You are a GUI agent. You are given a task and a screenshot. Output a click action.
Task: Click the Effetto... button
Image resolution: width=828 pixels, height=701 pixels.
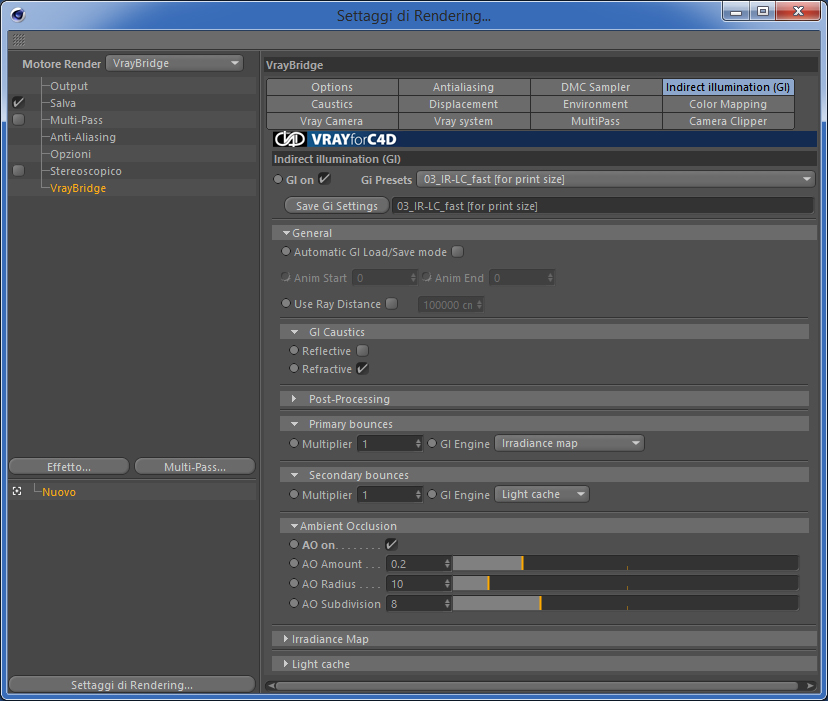[69, 467]
